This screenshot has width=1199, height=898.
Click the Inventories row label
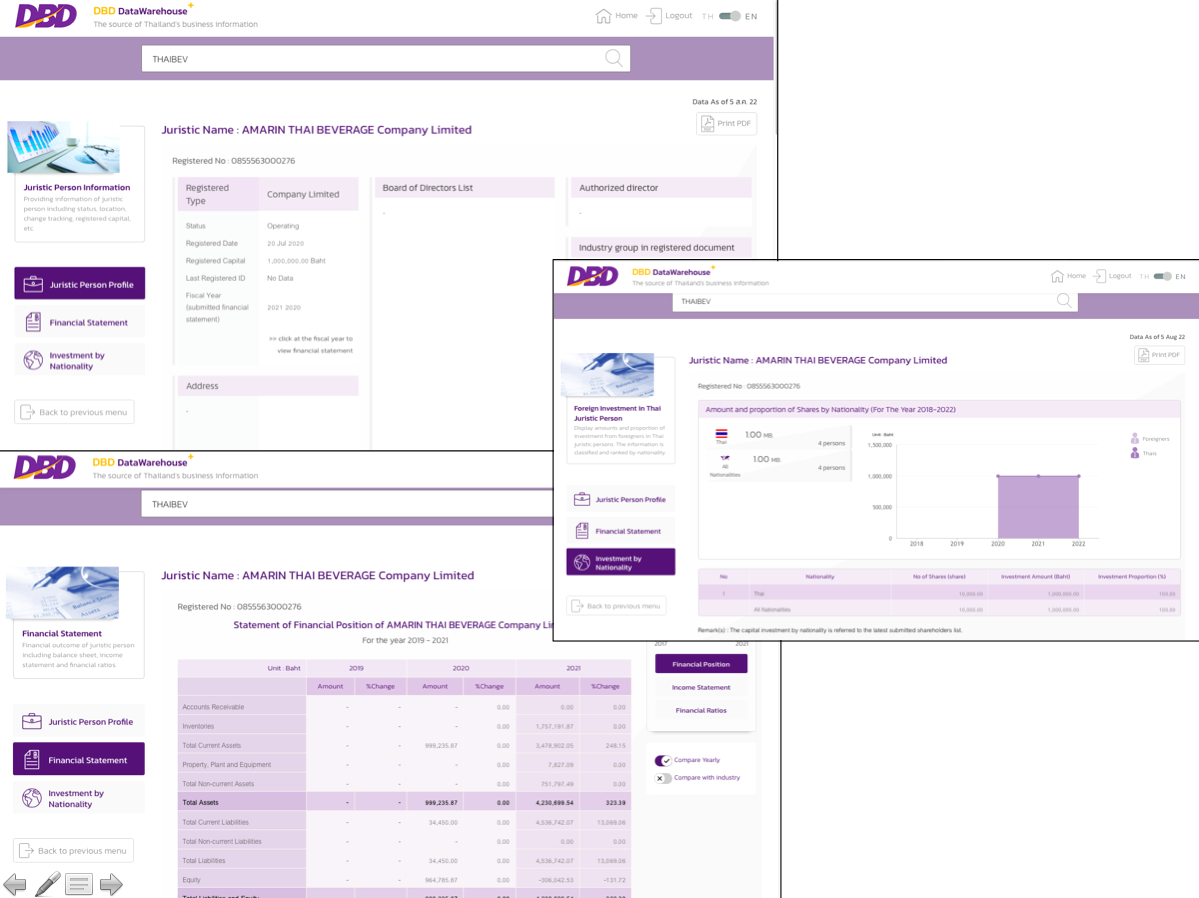[198, 726]
